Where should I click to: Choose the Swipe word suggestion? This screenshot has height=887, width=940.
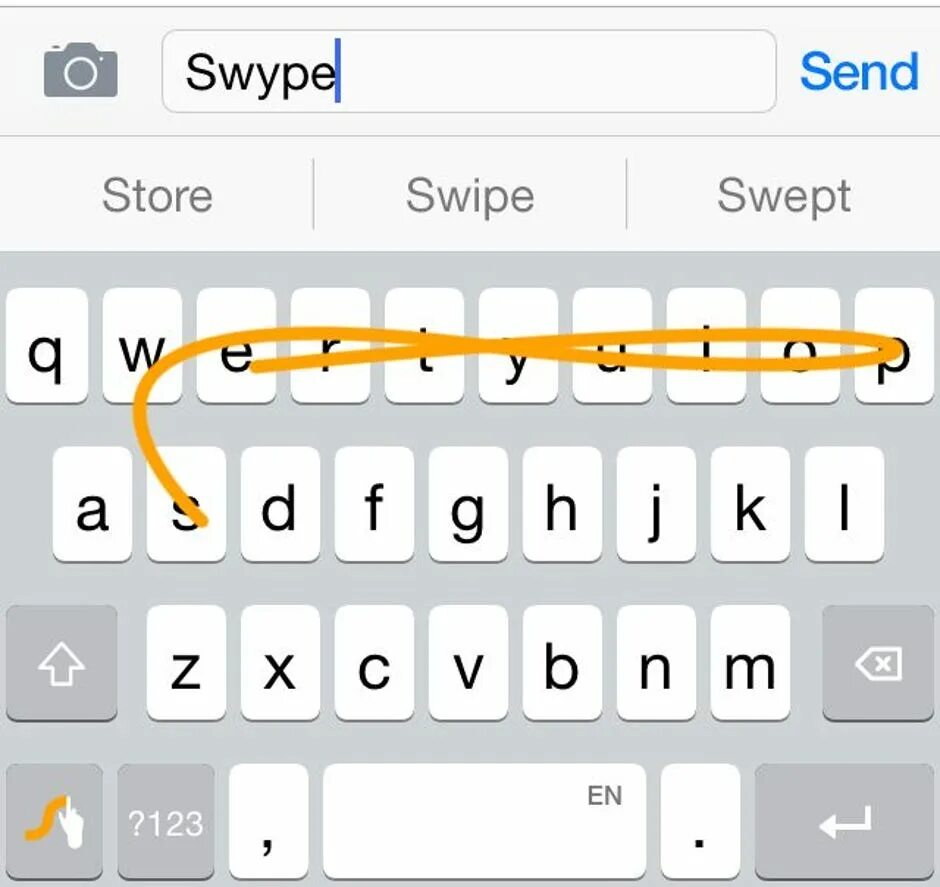[470, 195]
